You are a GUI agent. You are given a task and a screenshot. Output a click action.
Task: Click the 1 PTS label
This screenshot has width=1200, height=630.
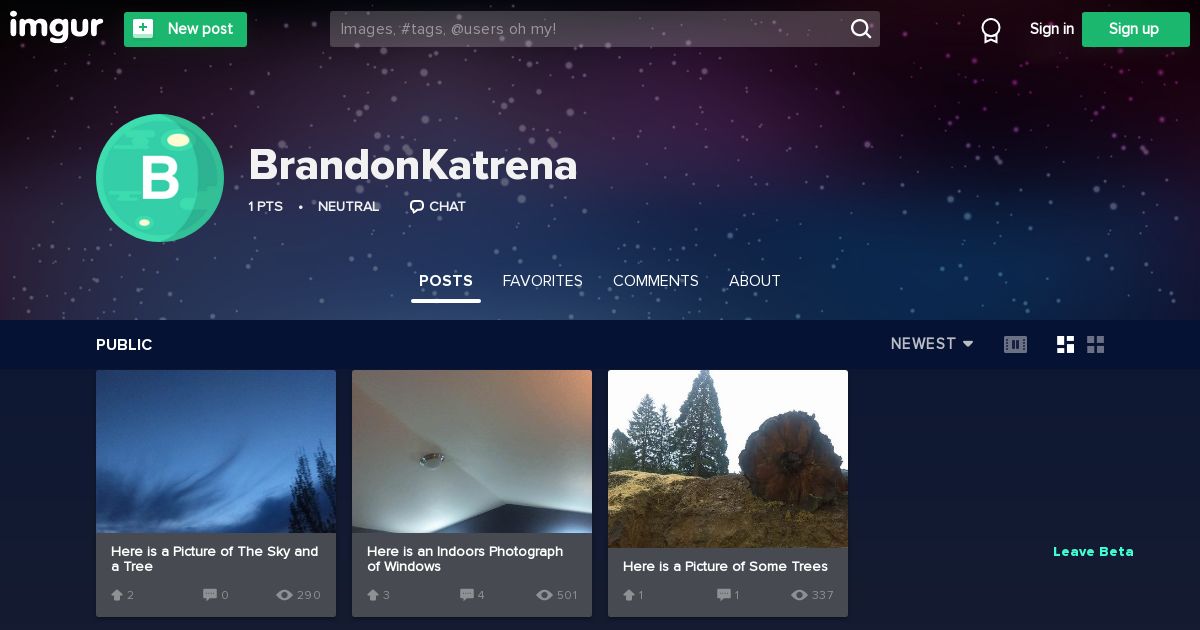pos(265,207)
